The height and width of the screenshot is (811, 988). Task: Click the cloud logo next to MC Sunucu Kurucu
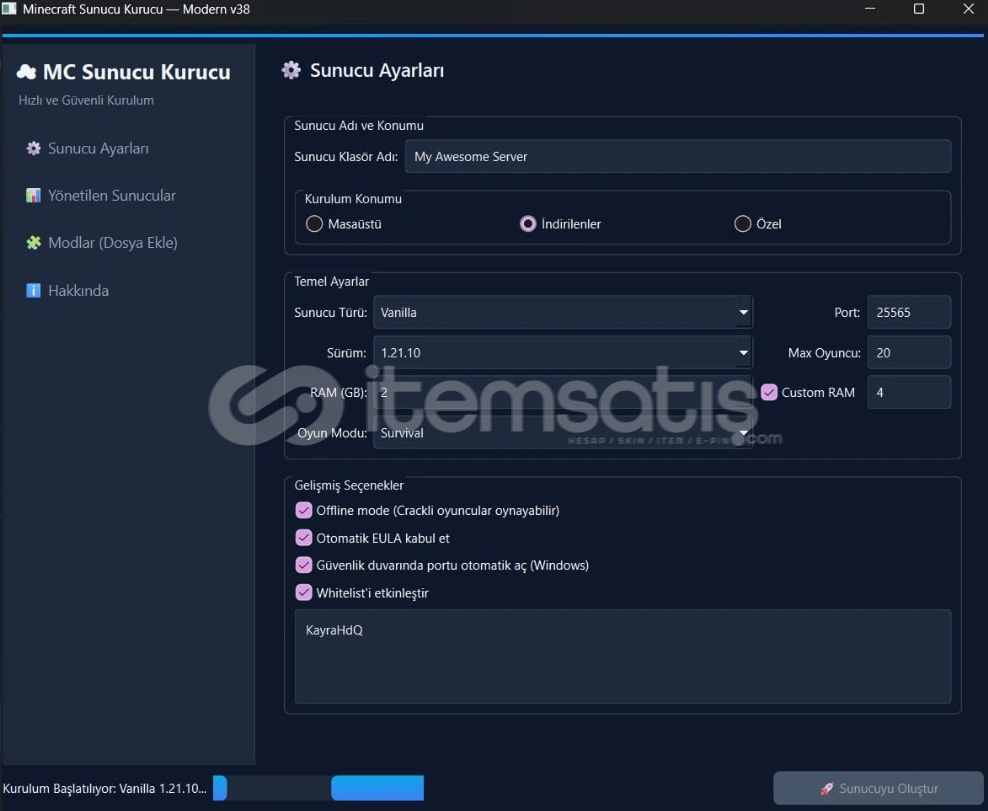(x=26, y=72)
